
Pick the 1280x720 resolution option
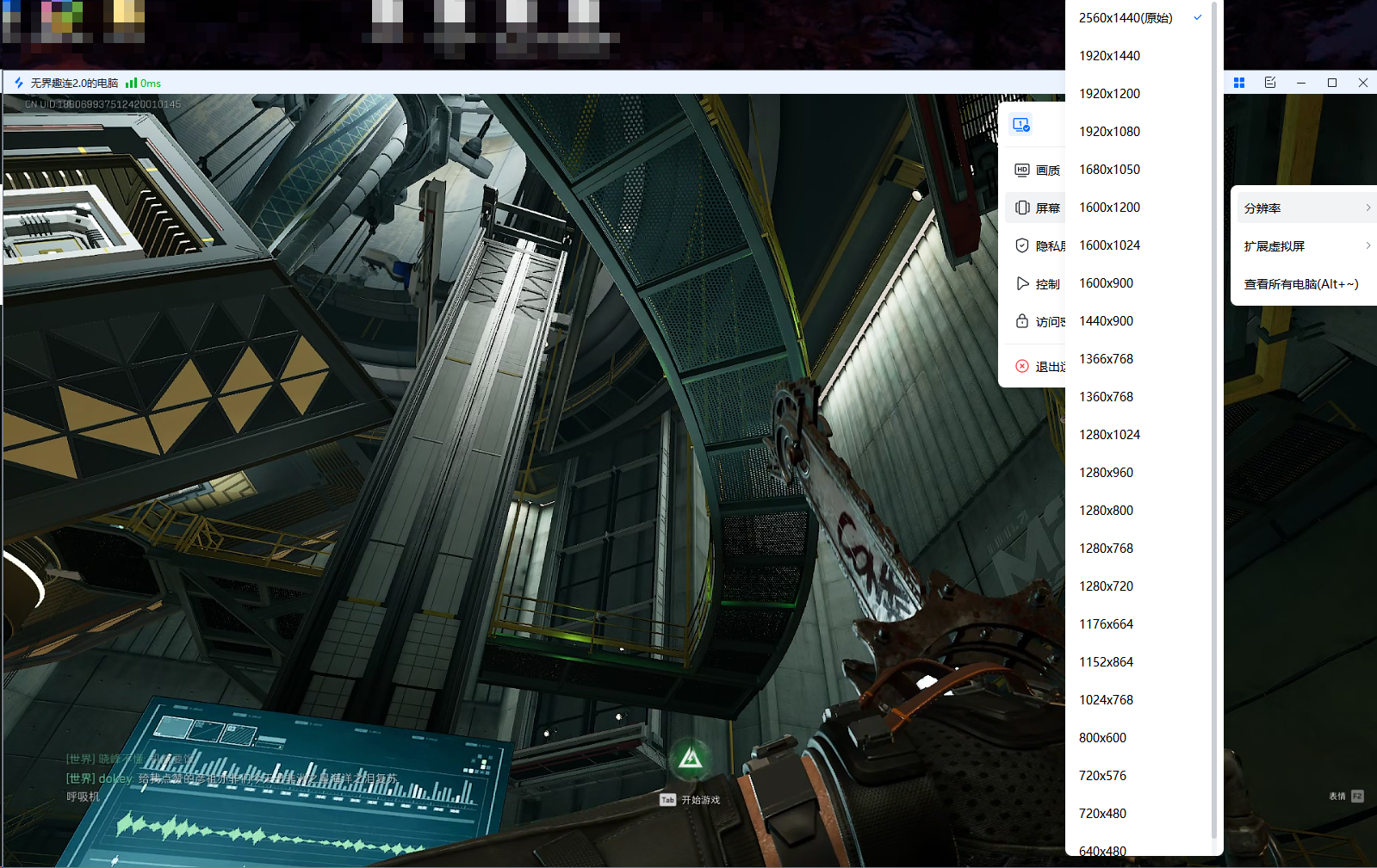click(x=1106, y=586)
